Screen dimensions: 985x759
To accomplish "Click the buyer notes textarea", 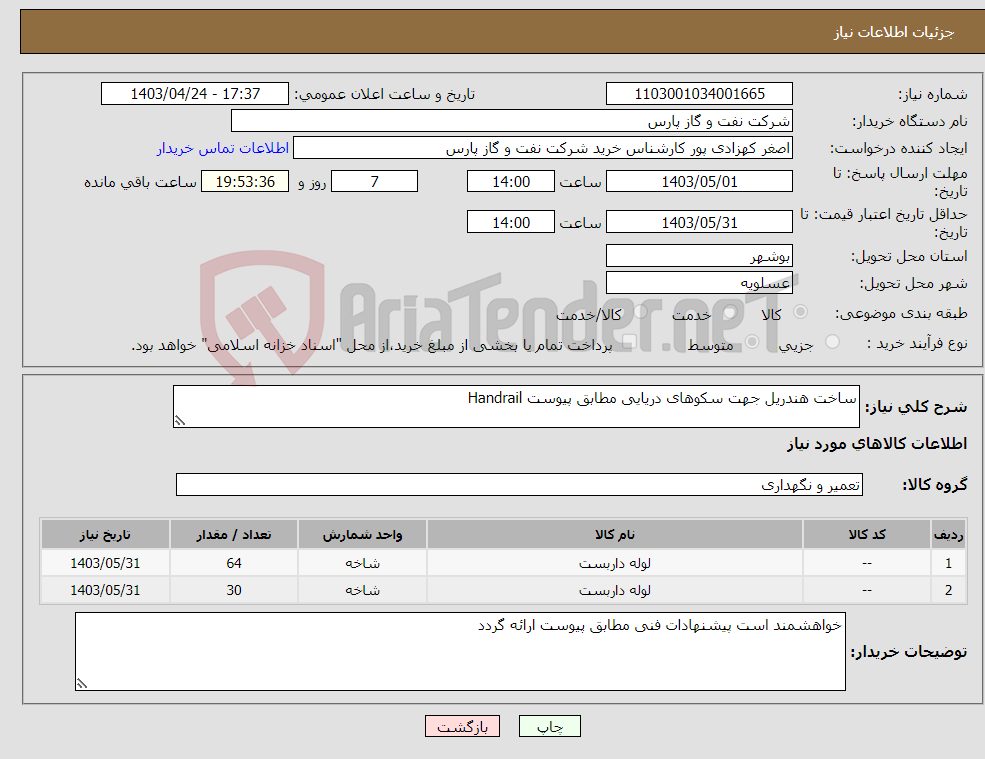I will click(x=460, y=652).
